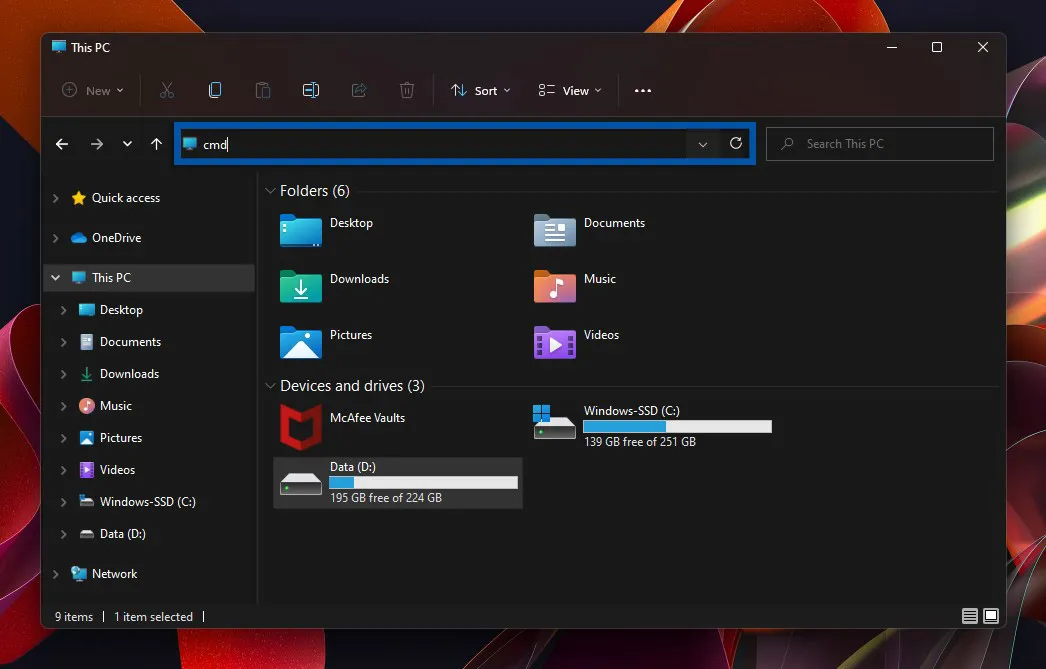Click the Refresh icon beside the address bar
Viewport: 1046px width, 669px height.
[x=736, y=143]
